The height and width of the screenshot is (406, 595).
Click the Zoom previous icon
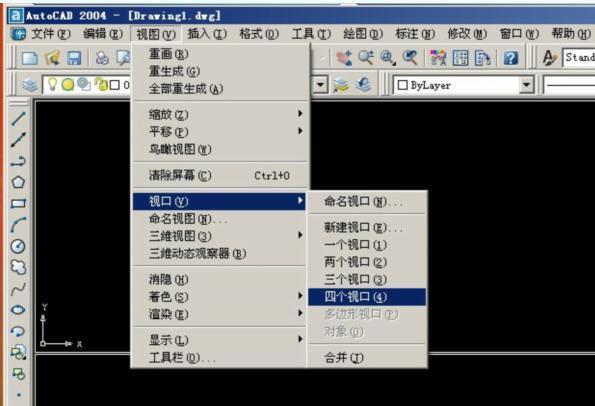coord(410,58)
